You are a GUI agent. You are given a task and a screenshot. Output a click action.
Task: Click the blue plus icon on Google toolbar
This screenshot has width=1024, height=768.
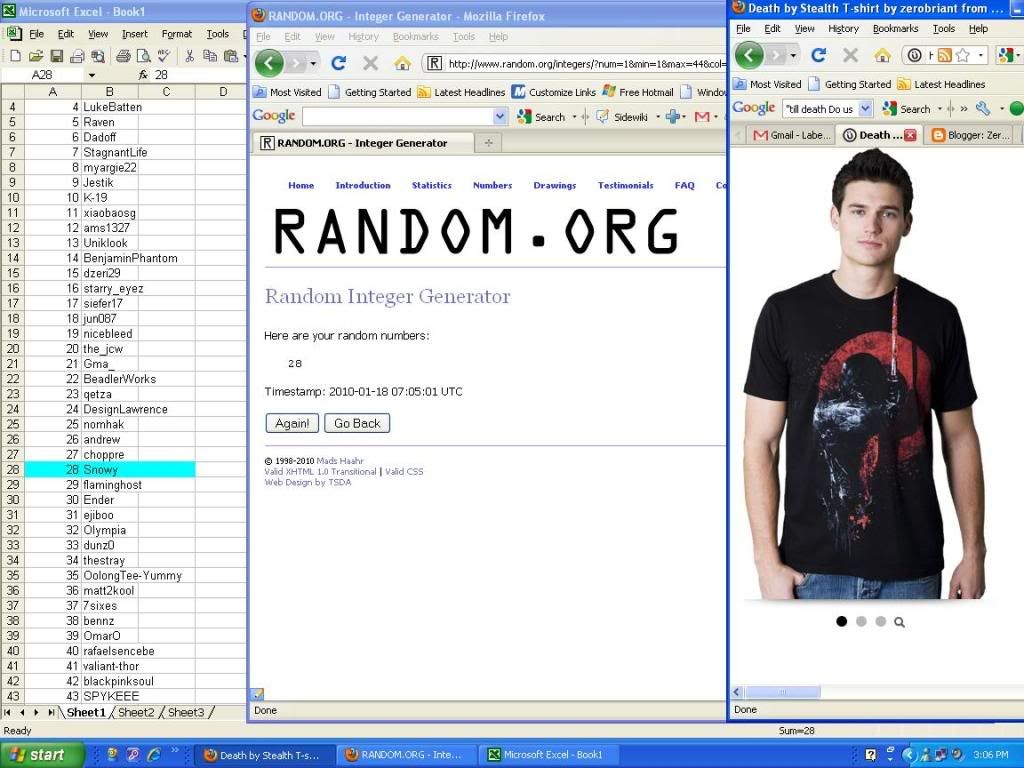(672, 116)
